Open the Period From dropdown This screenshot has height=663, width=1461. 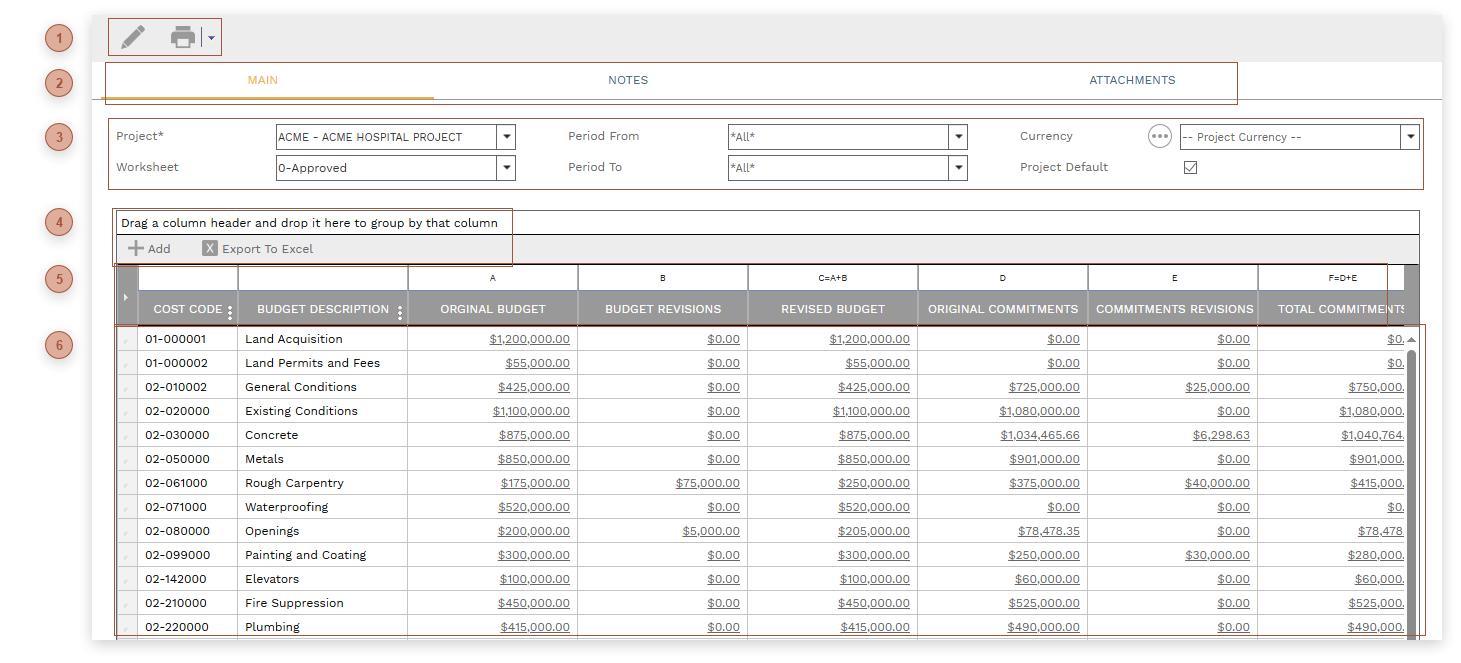click(x=957, y=136)
